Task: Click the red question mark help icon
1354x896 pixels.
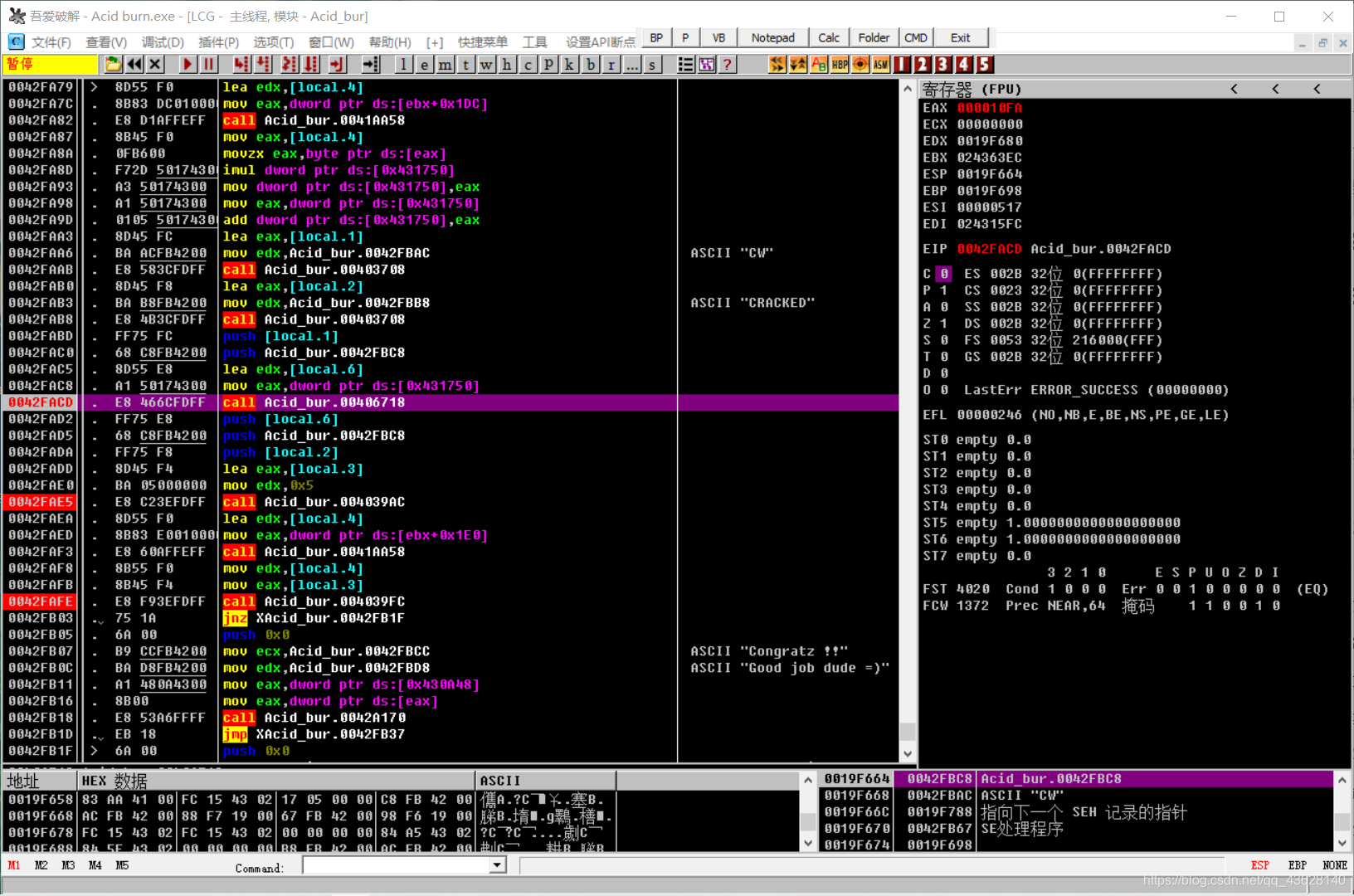Action: [x=728, y=64]
